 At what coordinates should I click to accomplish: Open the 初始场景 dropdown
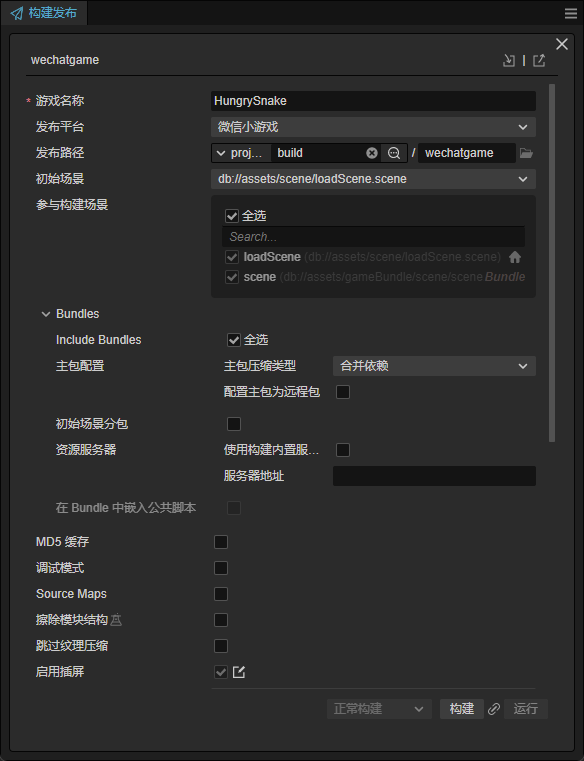coord(373,179)
